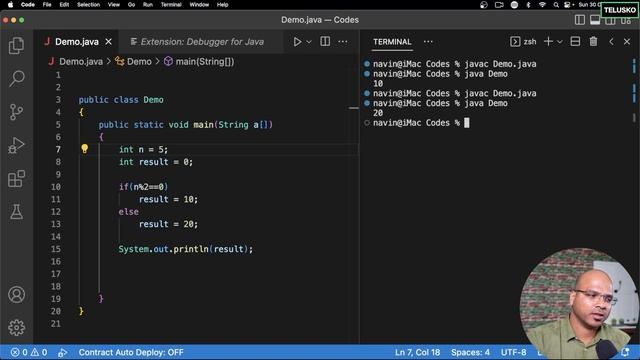The image size is (640, 360).
Task: Split the editor to the right
Action: click(325, 41)
